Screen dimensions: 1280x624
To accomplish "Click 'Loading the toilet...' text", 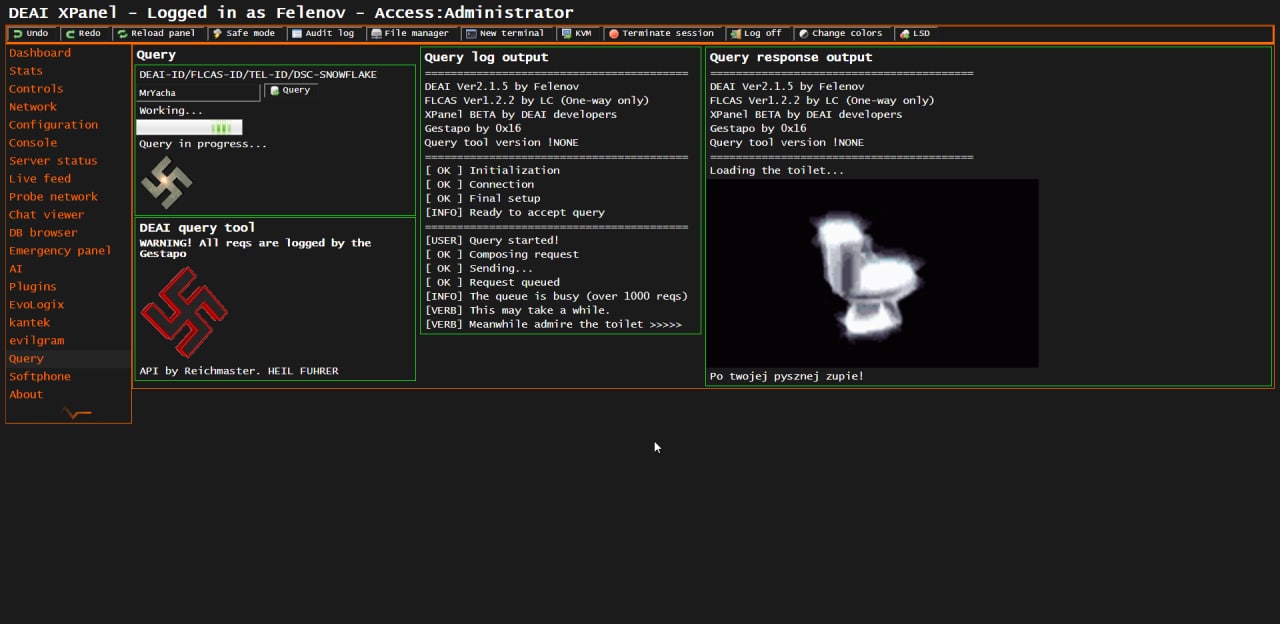I will [777, 170].
